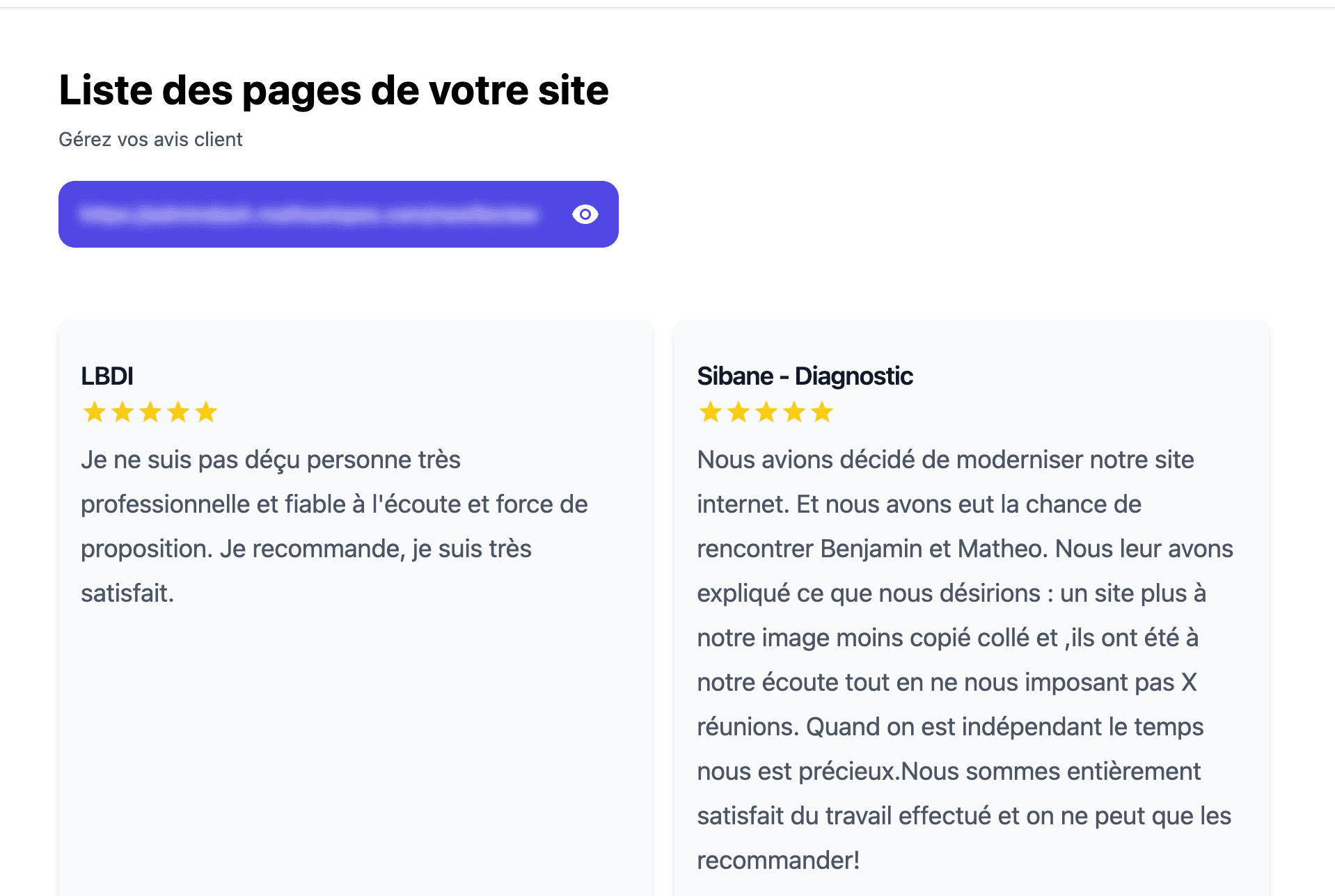Viewport: 1335px width, 896px height.
Task: Click the Sibane review text paragraph
Action: coord(965,660)
